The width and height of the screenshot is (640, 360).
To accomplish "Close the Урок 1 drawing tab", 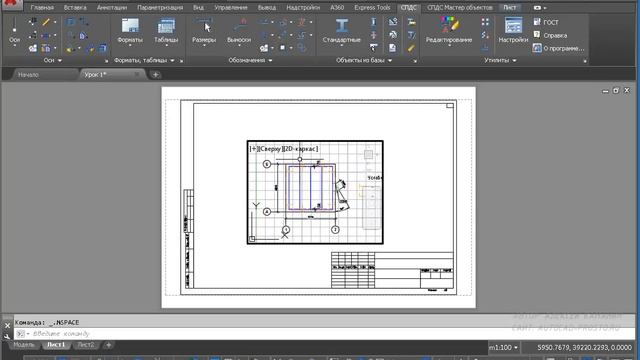I will [x=137, y=74].
